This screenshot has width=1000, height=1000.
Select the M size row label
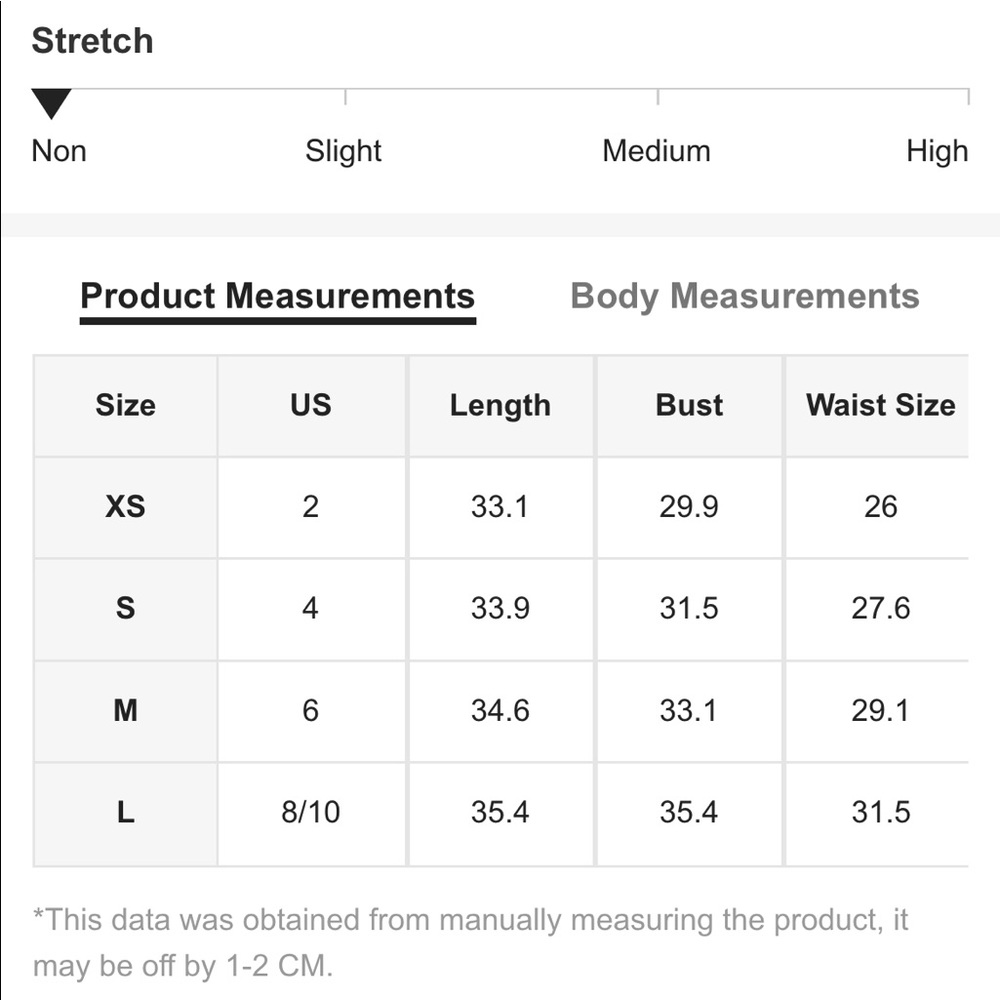point(125,710)
